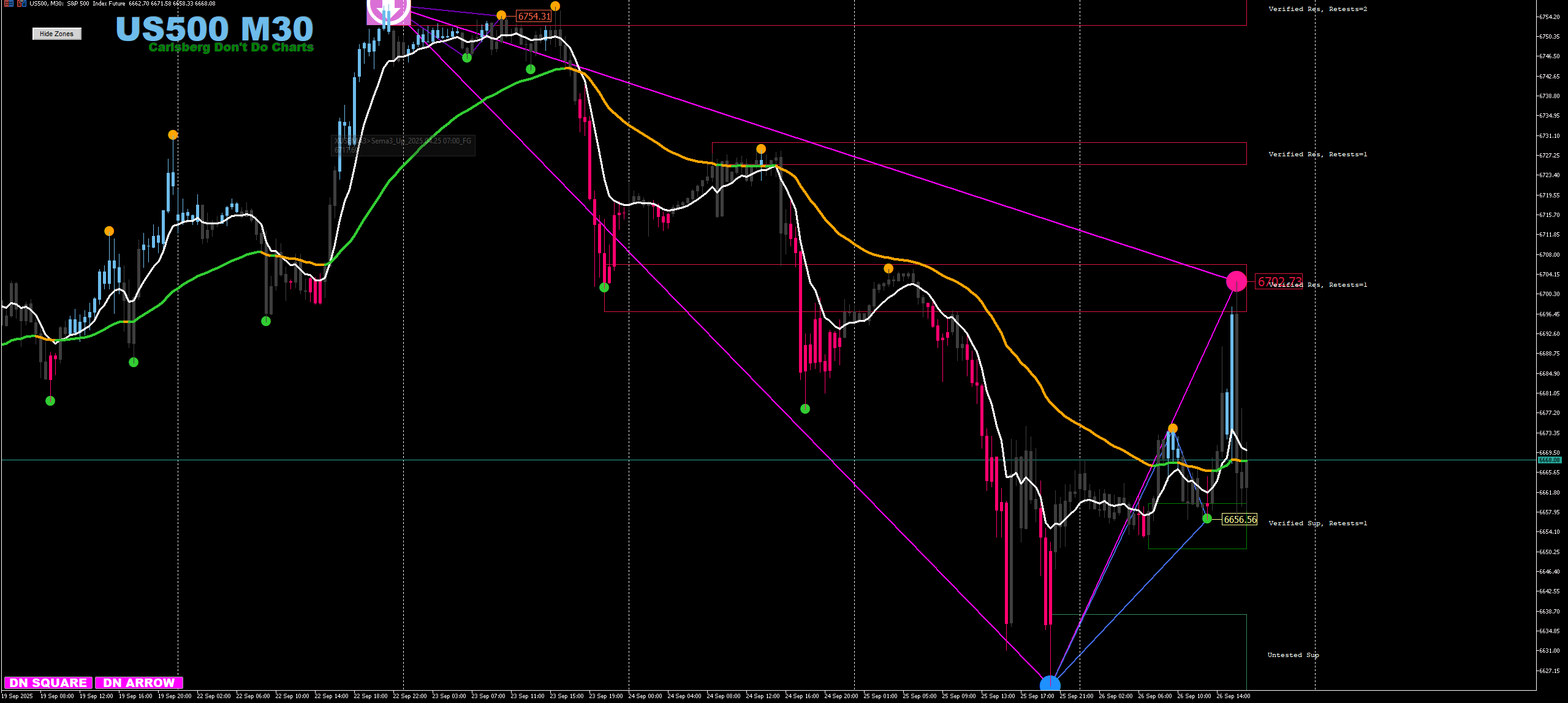Click the large pink circle near 6702.73

pos(1236,281)
